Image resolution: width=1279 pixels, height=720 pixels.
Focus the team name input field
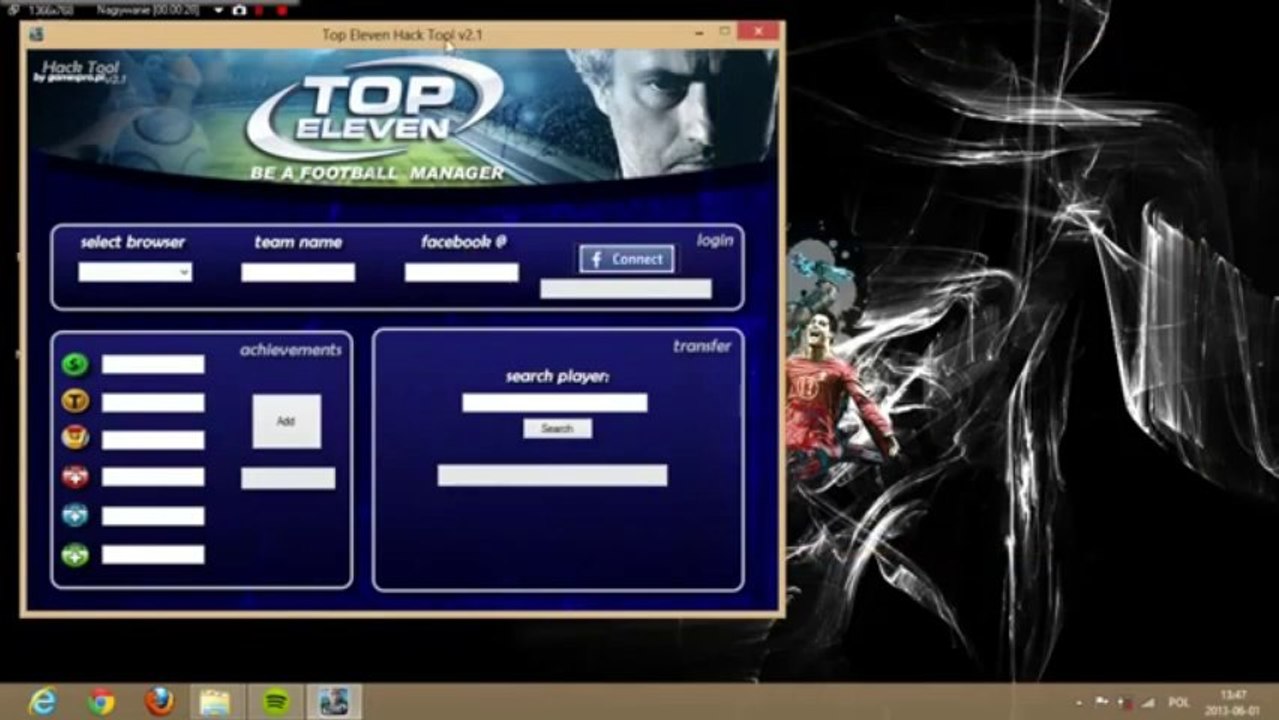(298, 272)
